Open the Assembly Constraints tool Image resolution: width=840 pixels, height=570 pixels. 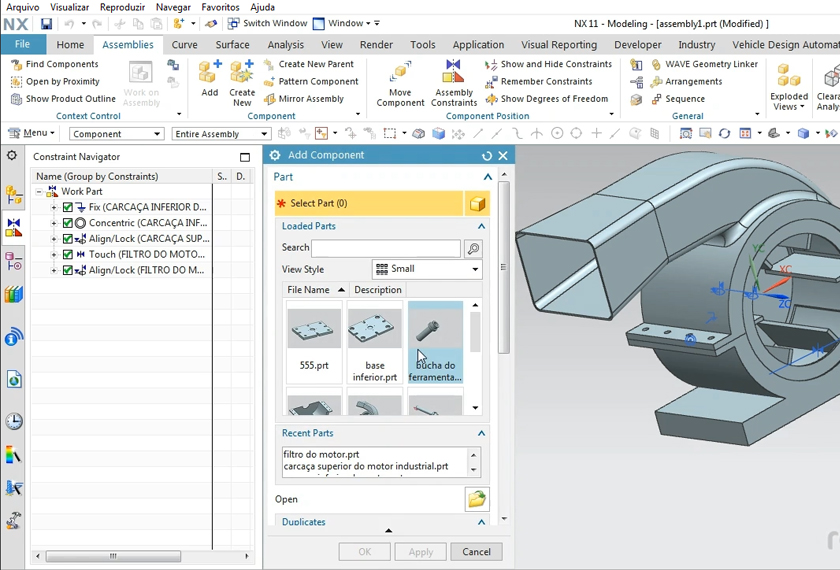coord(454,74)
